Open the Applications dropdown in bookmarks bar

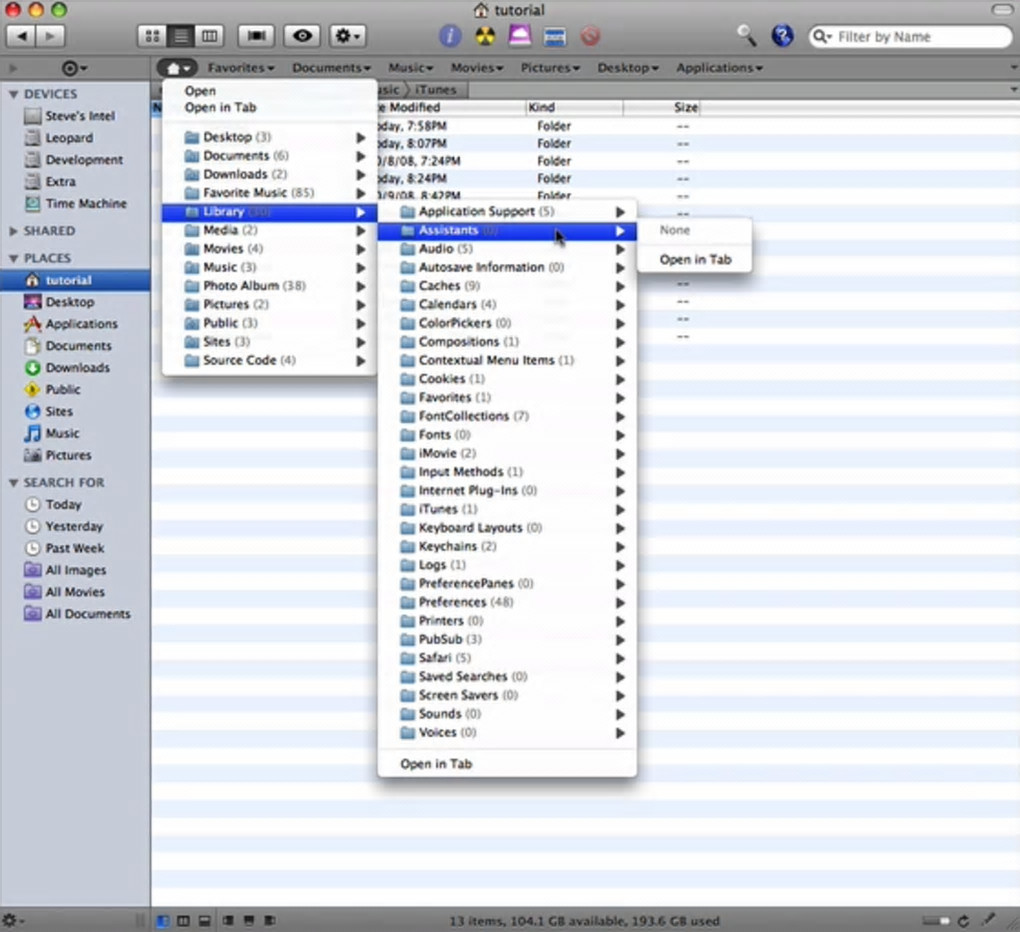719,68
